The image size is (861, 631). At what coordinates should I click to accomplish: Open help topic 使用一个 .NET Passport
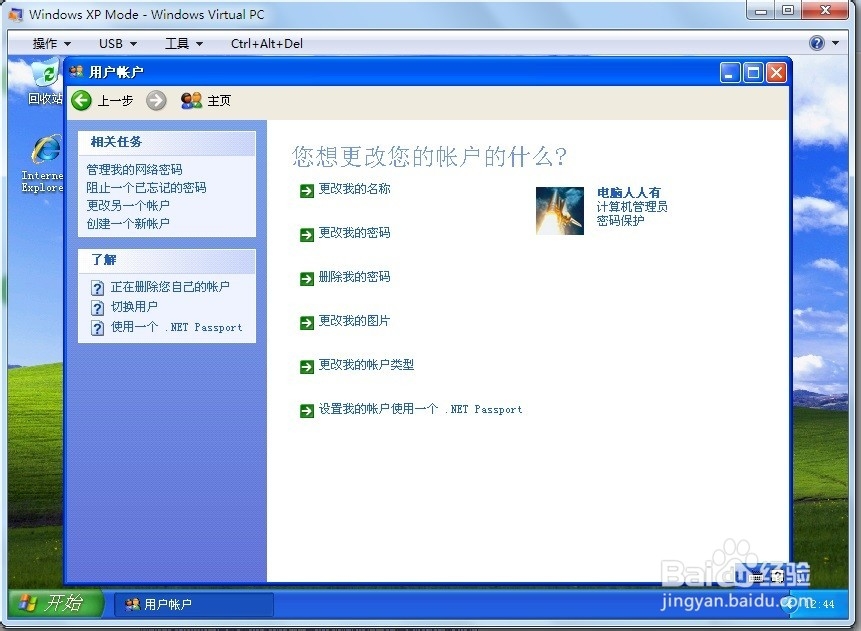(x=176, y=327)
